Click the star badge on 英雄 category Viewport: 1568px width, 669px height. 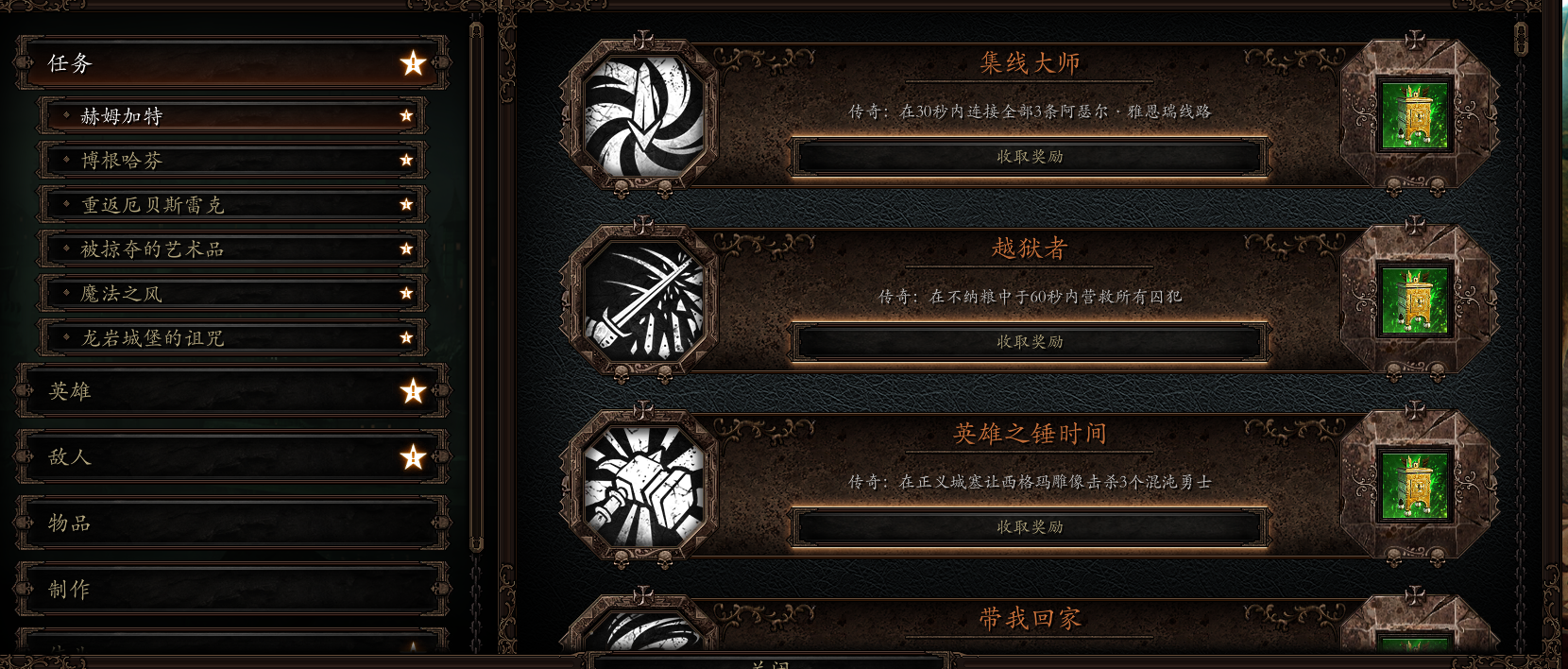coord(413,391)
